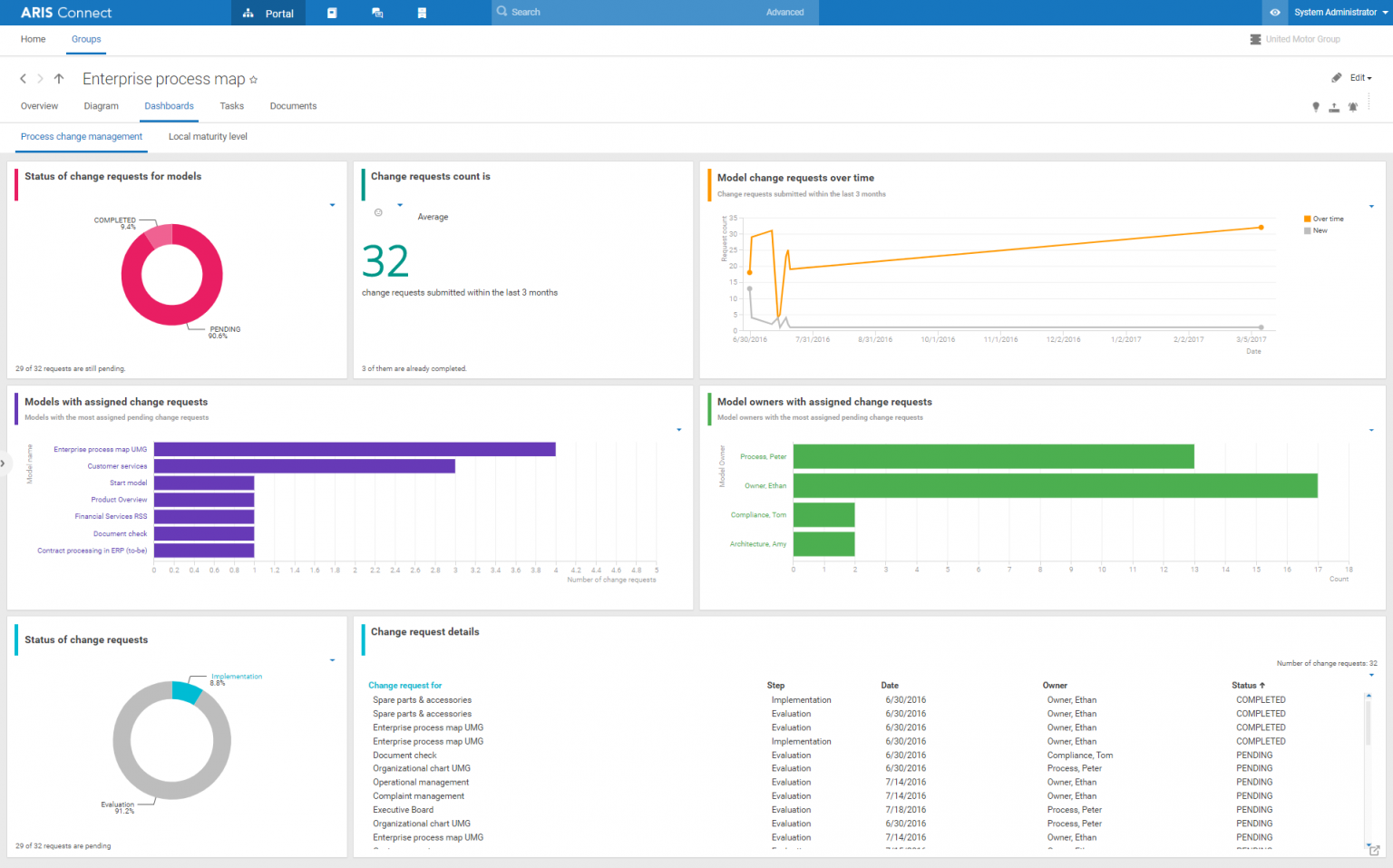Select the publish/upload icon near the bell
Image resolution: width=1393 pixels, height=868 pixels.
pyautogui.click(x=1334, y=107)
